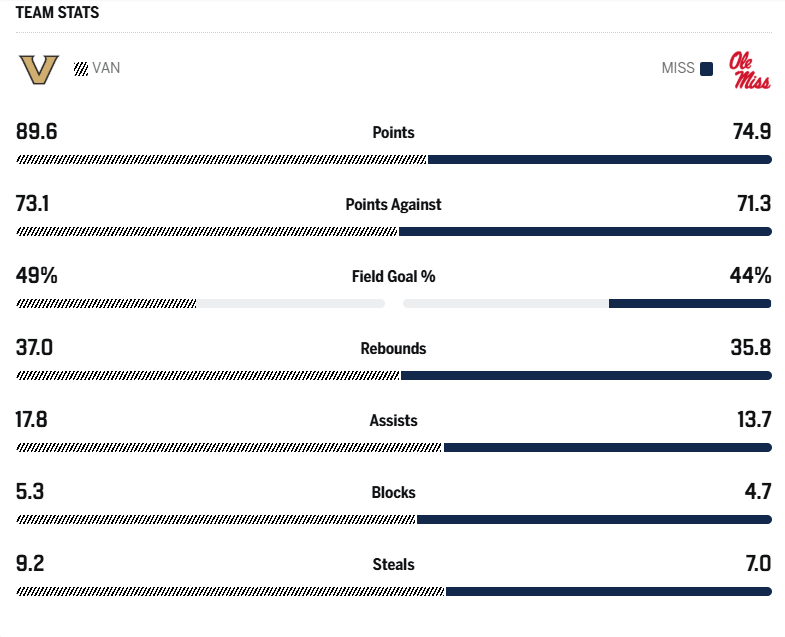Screen dimensions: 785x637
Task: Click the MISS team abbreviation
Action: tap(677, 69)
